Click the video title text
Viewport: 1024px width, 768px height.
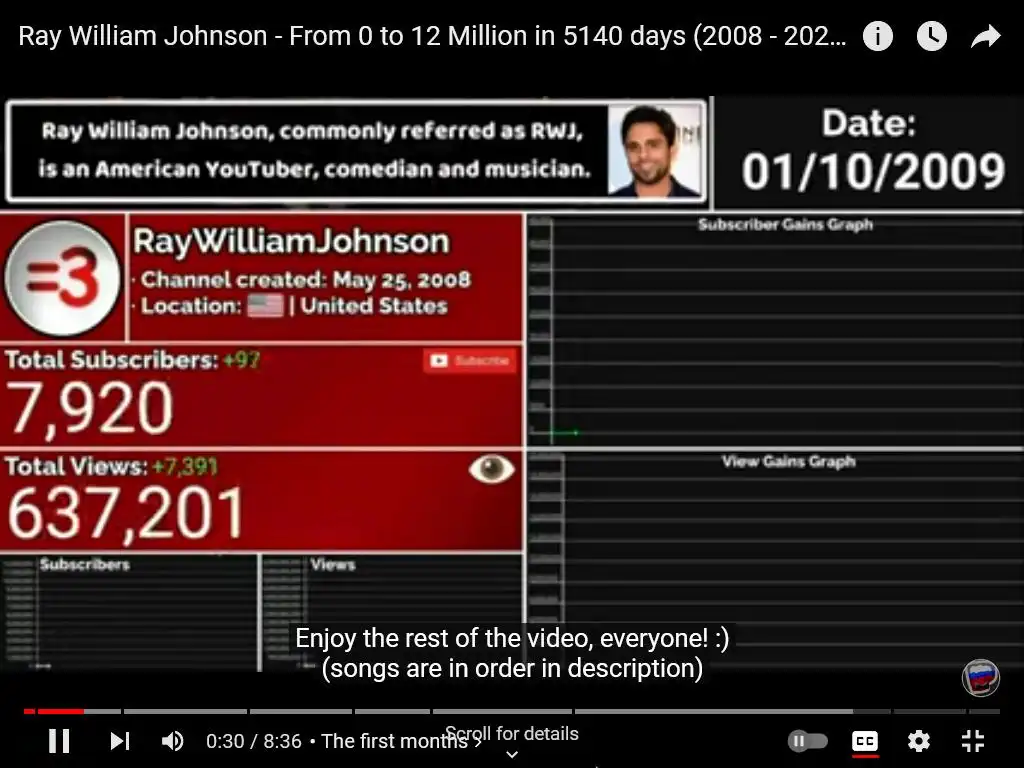[x=432, y=36]
